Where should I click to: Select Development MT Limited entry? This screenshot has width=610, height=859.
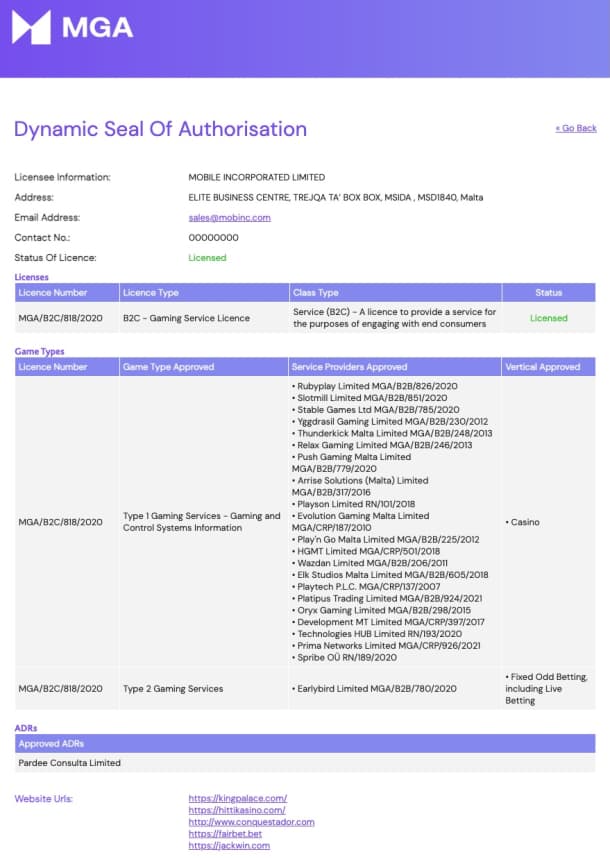pos(389,622)
